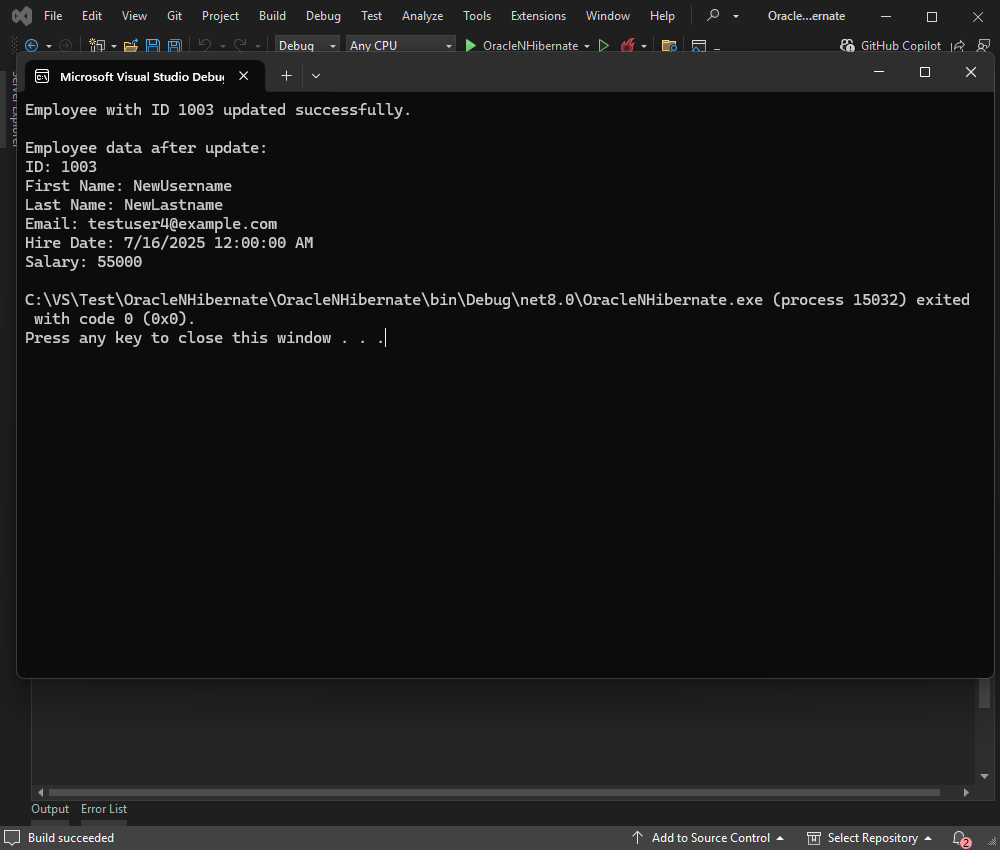
Task: Start debugging OracleNHibernate with green play icon
Action: (469, 45)
